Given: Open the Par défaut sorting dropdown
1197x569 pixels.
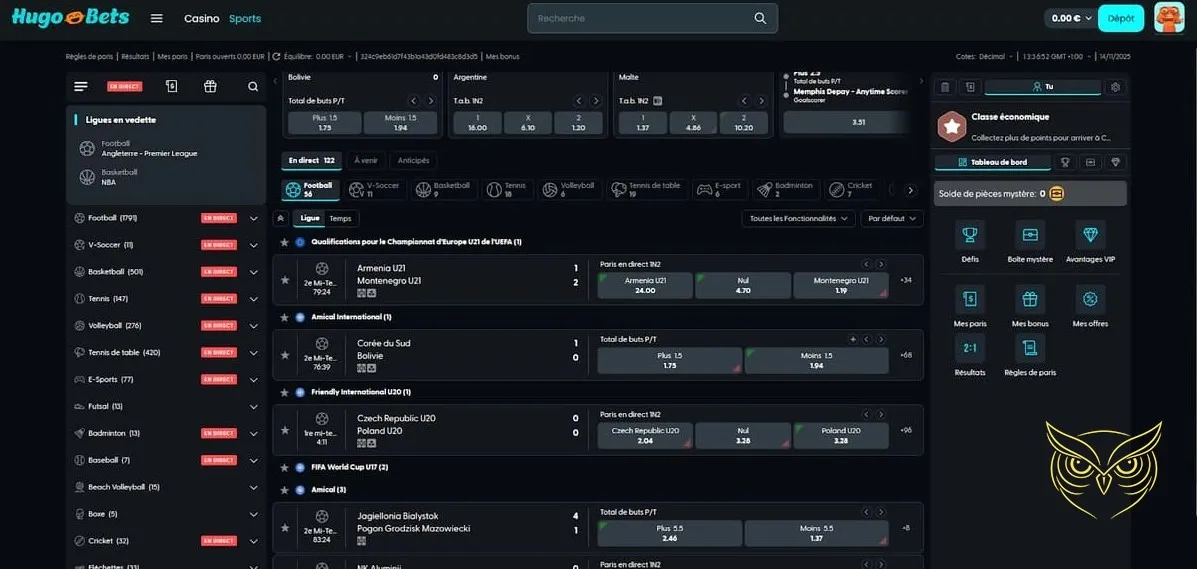Looking at the screenshot, I should [892, 218].
